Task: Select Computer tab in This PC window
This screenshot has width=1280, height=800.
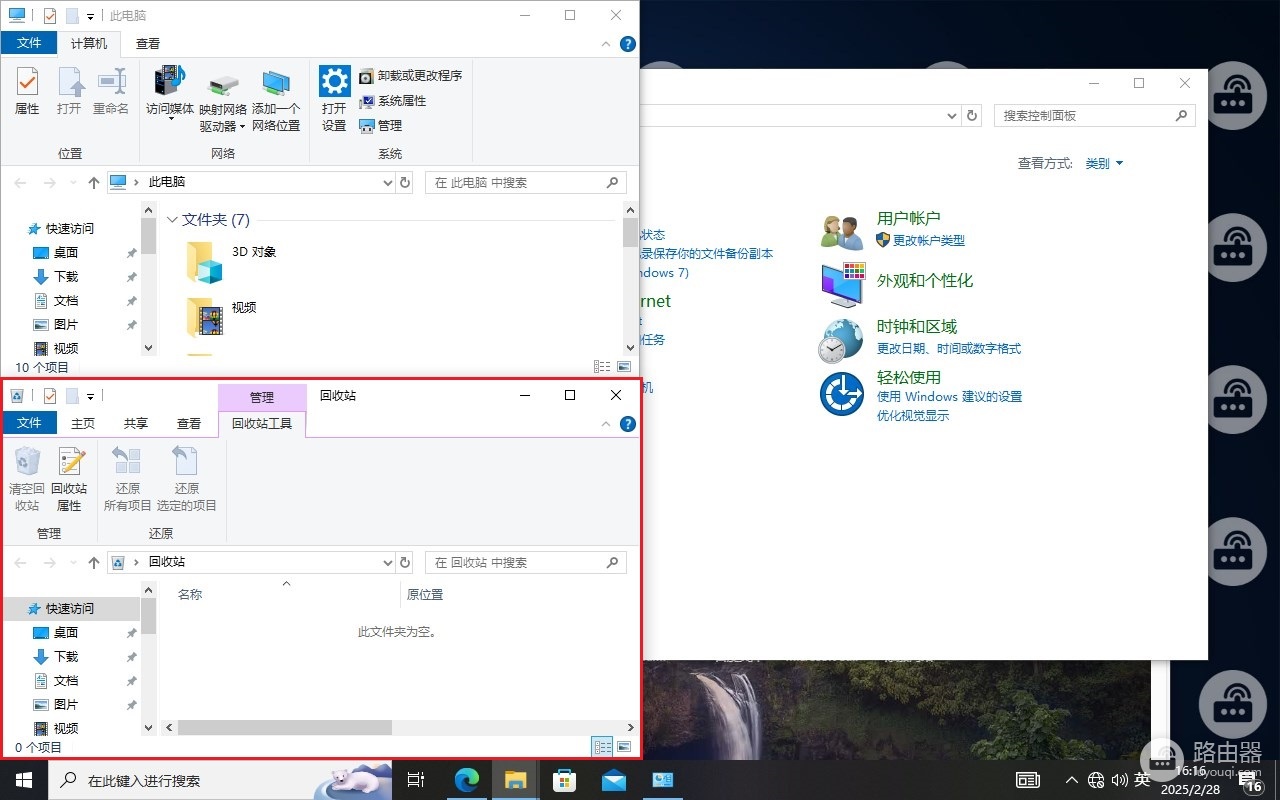Action: click(89, 43)
